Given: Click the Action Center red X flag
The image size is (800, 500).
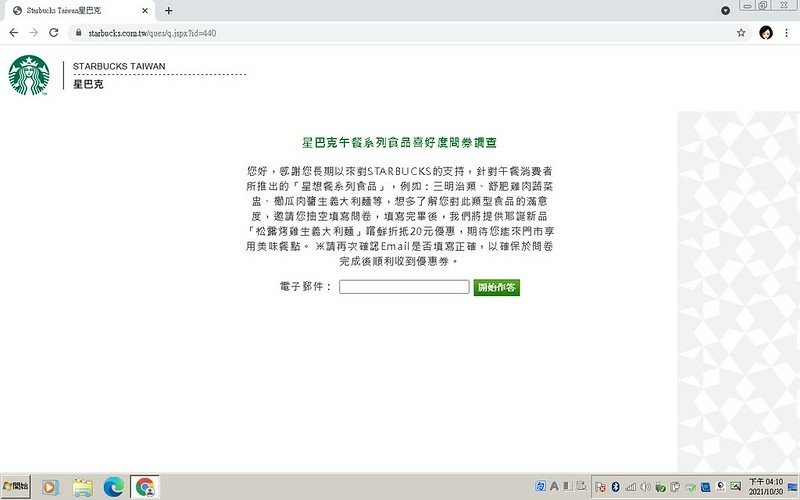Looking at the screenshot, I should coord(601,487).
